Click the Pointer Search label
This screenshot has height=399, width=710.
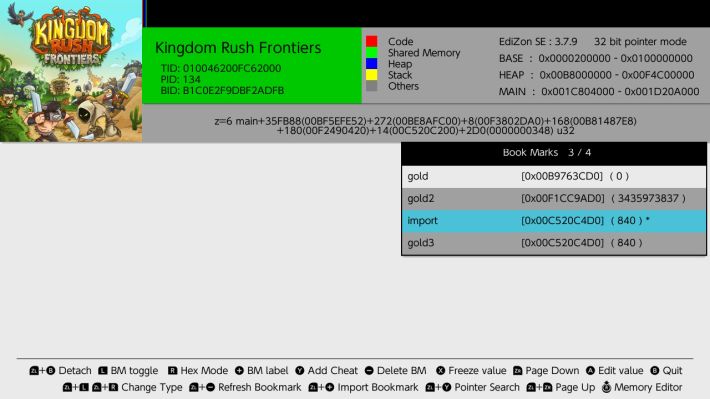[487, 387]
